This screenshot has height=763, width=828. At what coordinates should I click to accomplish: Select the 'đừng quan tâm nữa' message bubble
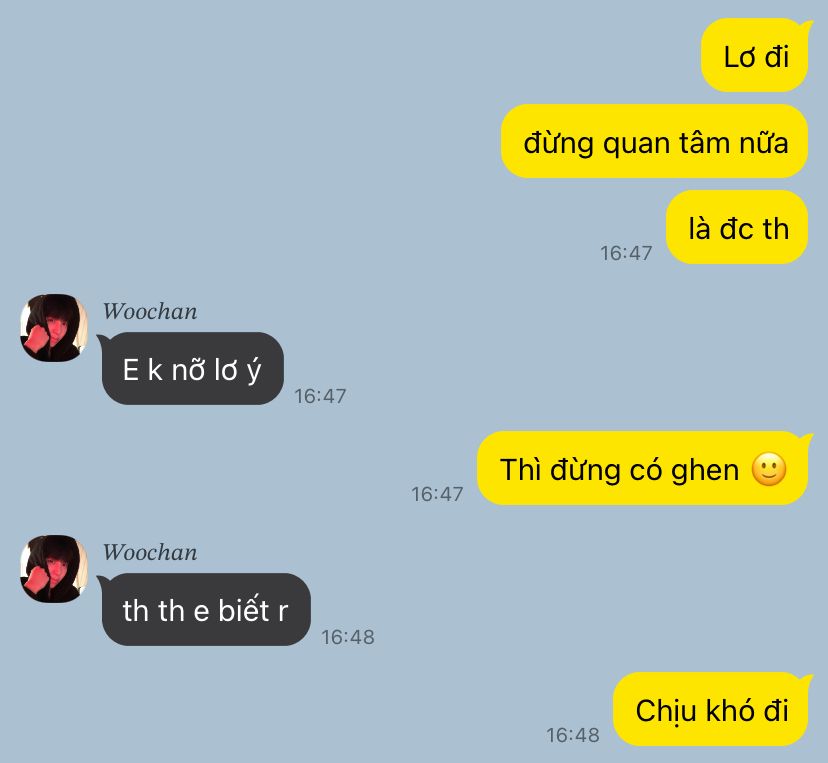654,141
